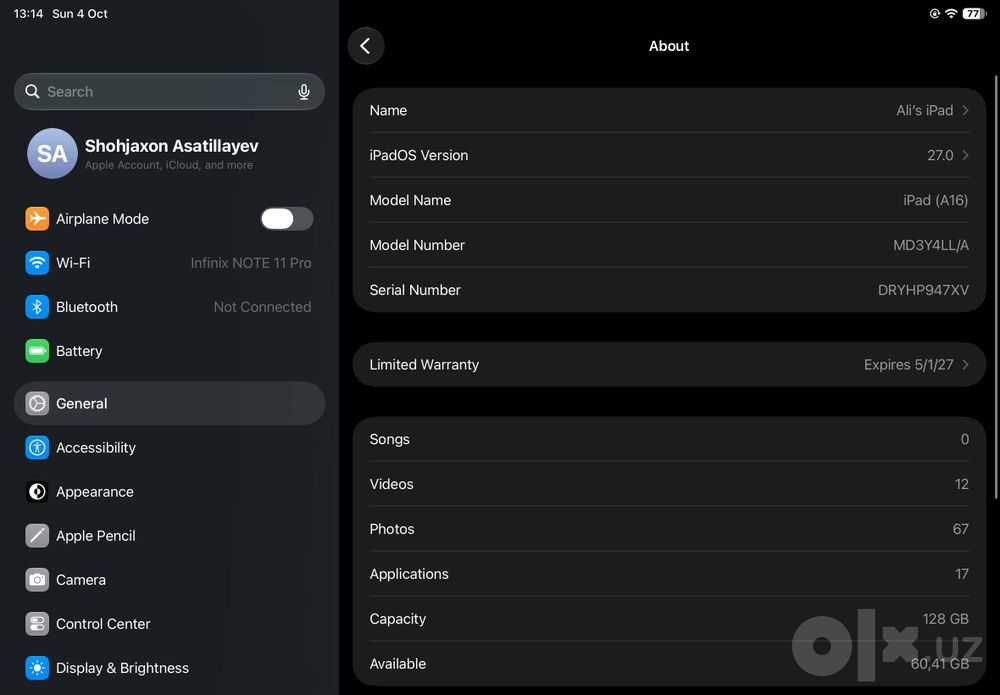The height and width of the screenshot is (695, 1000).
Task: Toggle the Airplane Mode switch
Action: pos(287,219)
